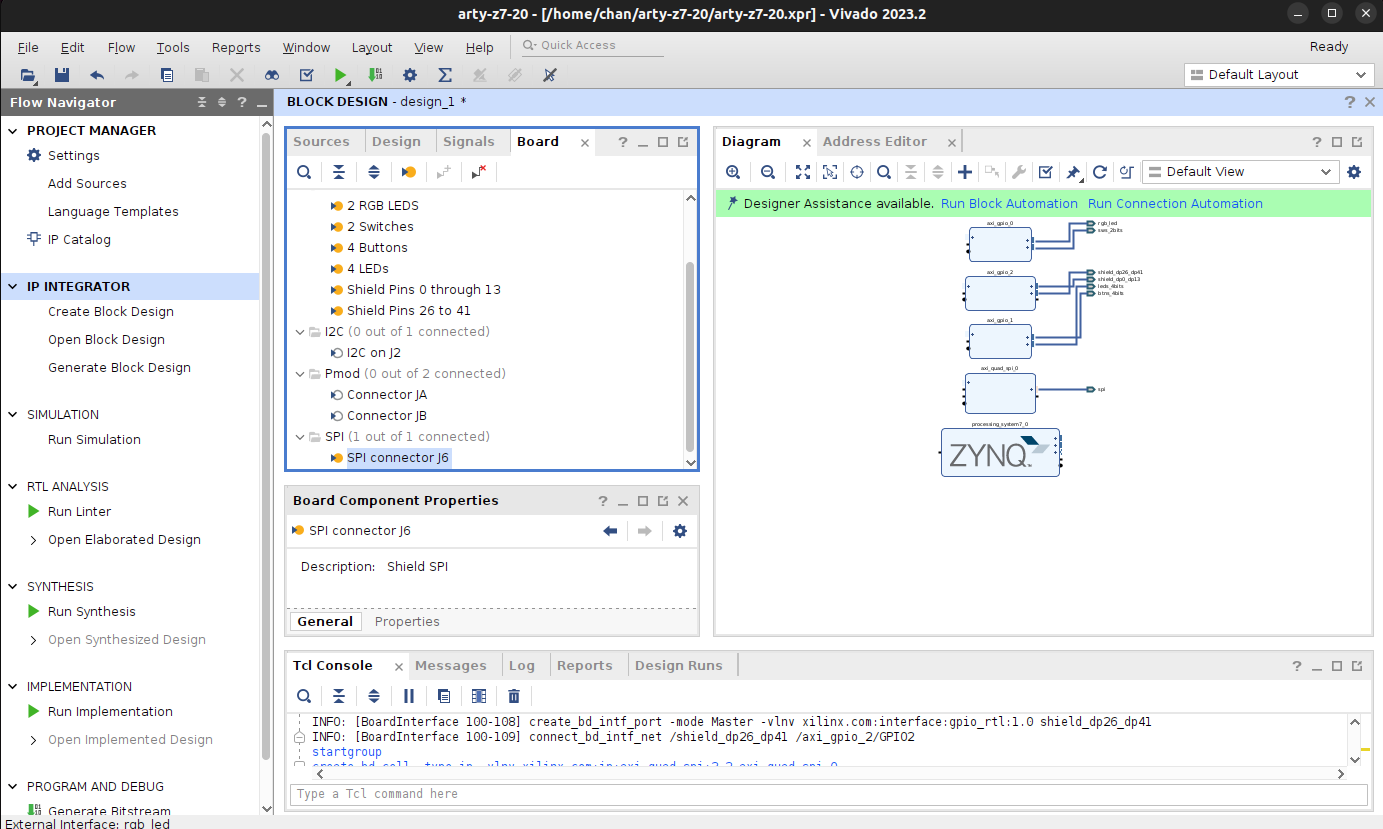The width and height of the screenshot is (1383, 829).
Task: Select Connector JA in Board tree
Action: [x=387, y=395]
